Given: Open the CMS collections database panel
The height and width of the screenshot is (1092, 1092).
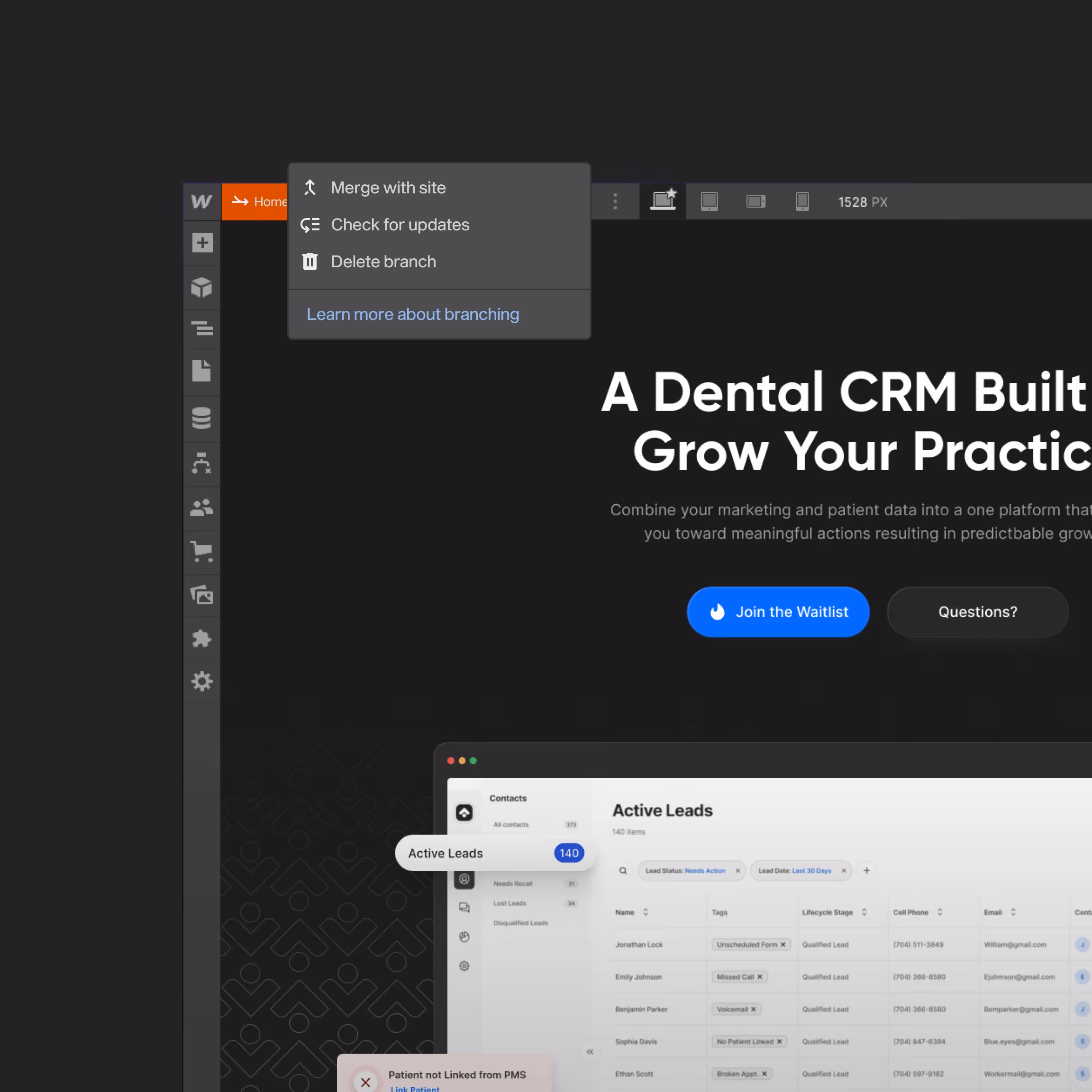Looking at the screenshot, I should (202, 418).
